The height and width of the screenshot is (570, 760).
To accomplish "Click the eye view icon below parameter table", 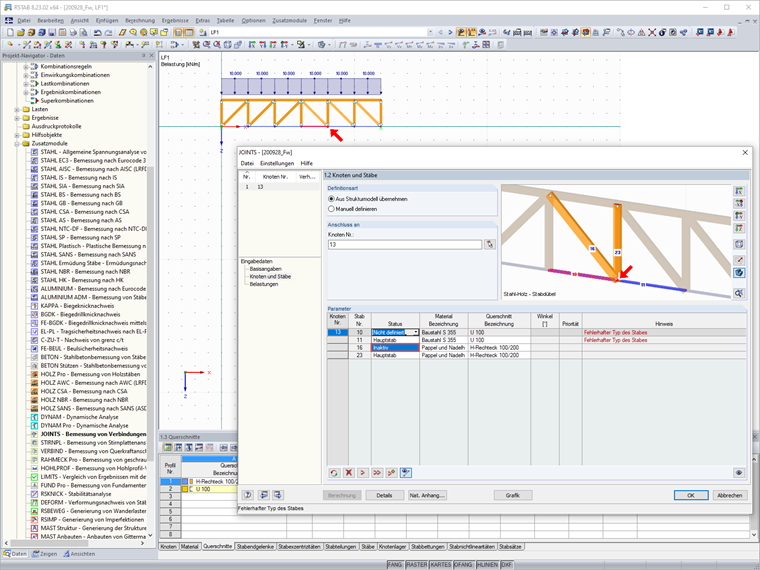I will tap(739, 473).
